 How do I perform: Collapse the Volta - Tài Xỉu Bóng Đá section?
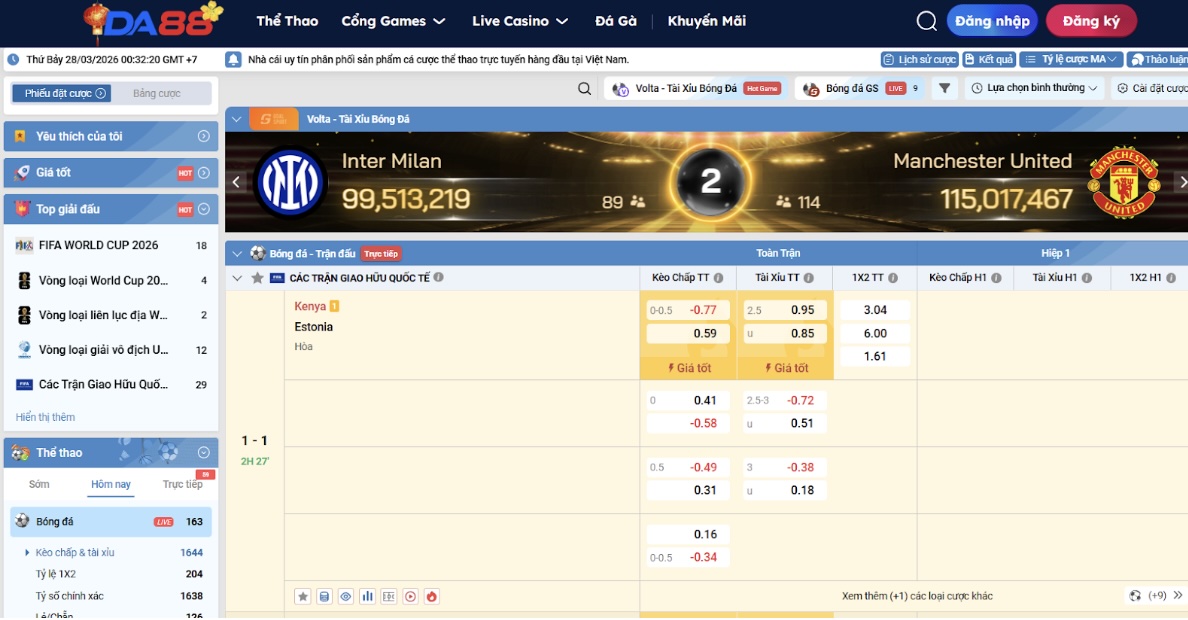tap(236, 119)
